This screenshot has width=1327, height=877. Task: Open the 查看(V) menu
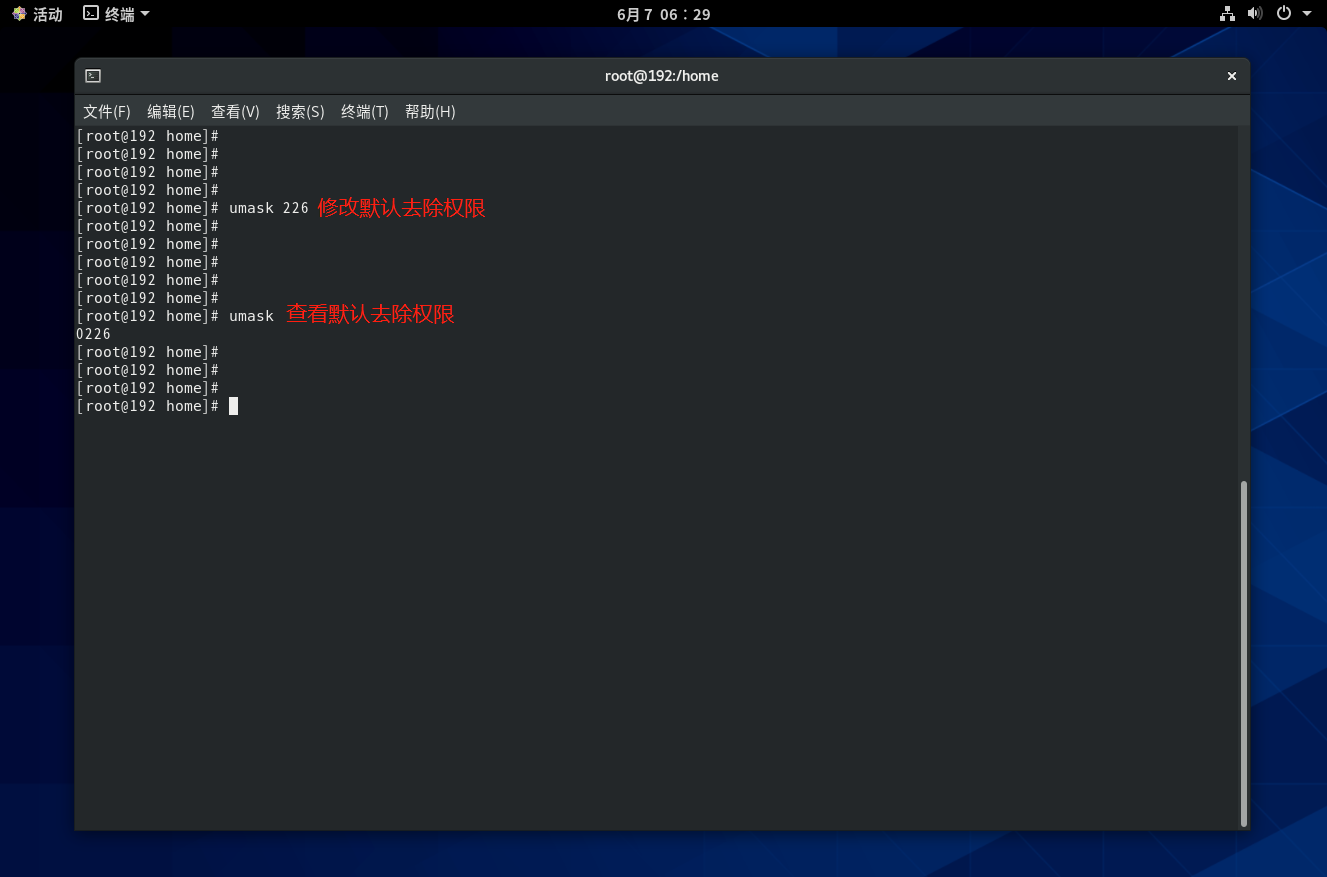pos(235,112)
